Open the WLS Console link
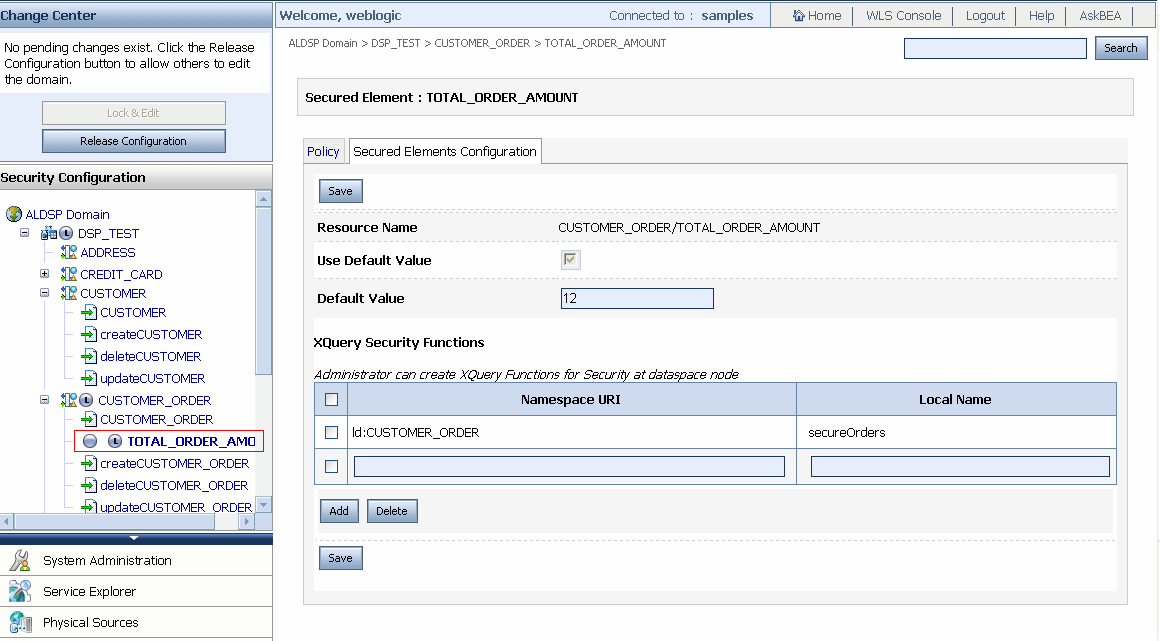 pos(903,16)
